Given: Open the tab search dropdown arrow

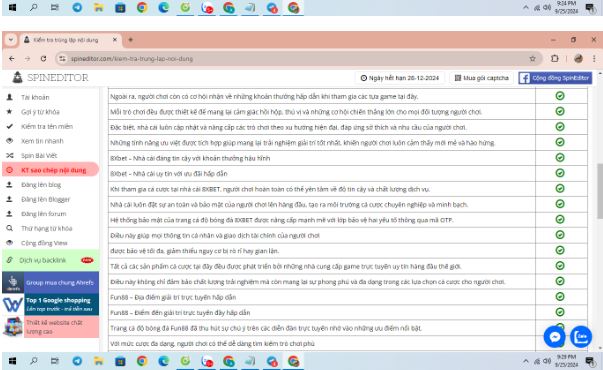Looking at the screenshot, I should coord(10,40).
